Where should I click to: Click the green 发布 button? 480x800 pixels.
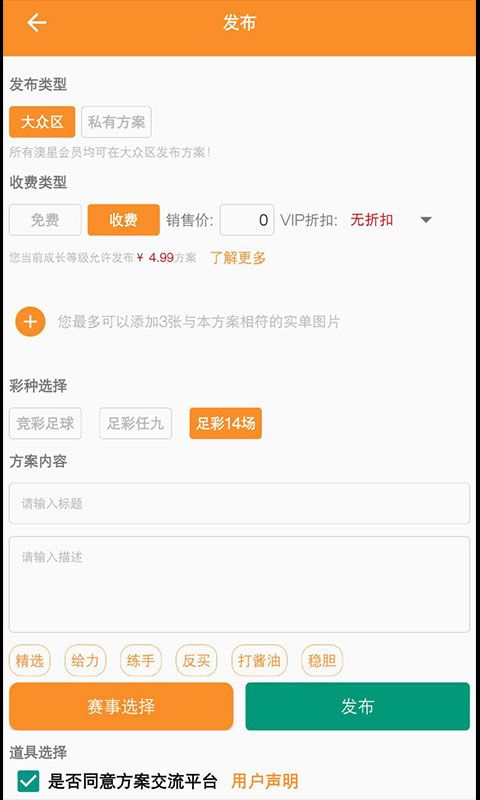click(x=358, y=706)
